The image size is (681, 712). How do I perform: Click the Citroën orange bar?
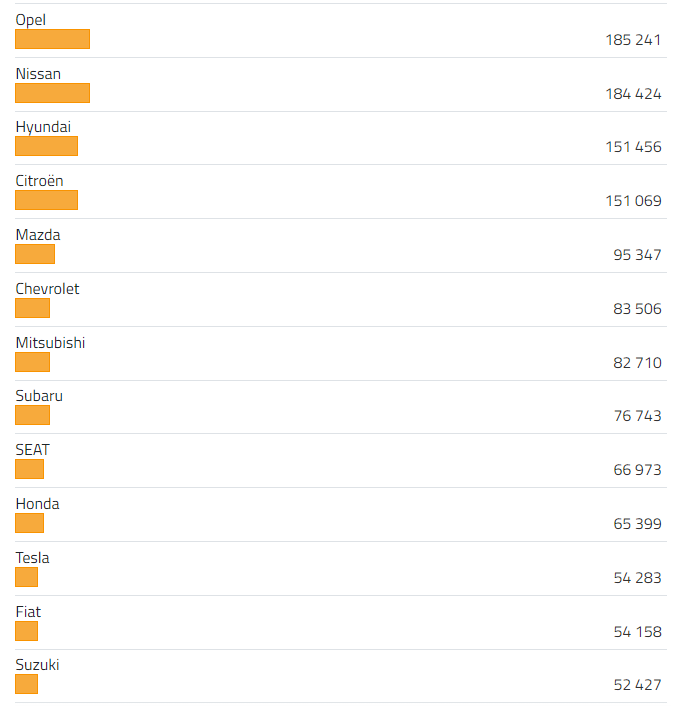[46, 200]
